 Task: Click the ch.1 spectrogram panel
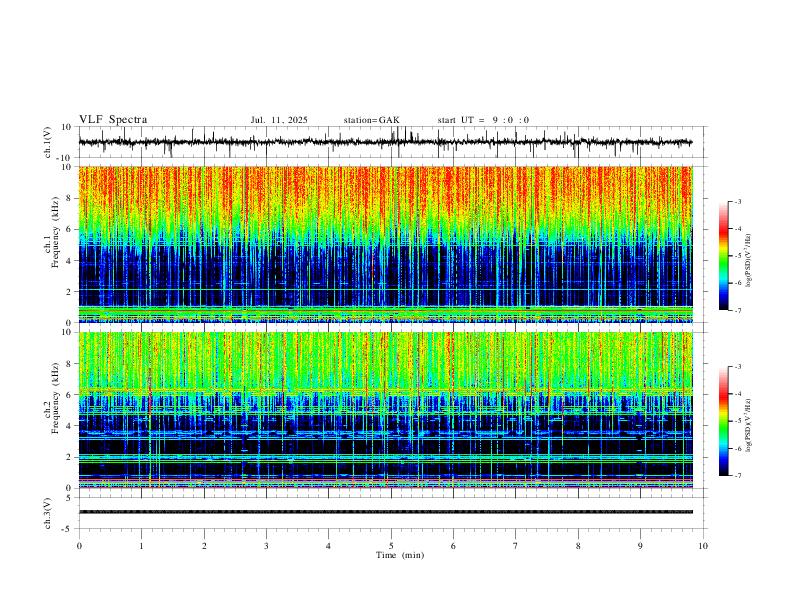pos(385,244)
